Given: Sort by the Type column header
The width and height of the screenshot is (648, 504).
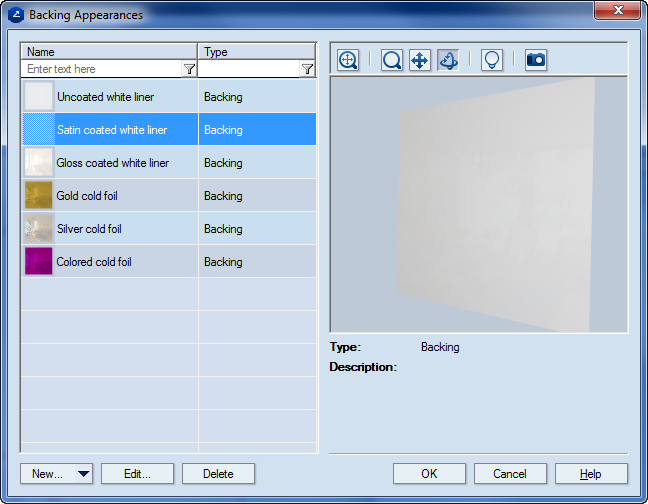Looking at the screenshot, I should pyautogui.click(x=256, y=52).
